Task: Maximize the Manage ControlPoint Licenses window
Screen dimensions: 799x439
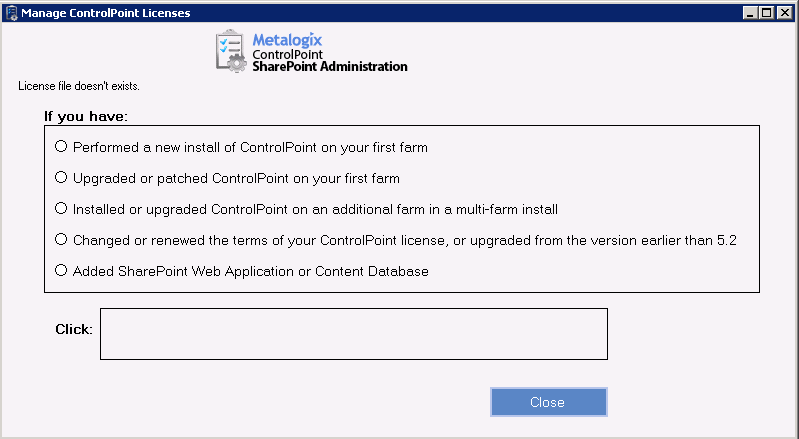Action: tap(766, 13)
